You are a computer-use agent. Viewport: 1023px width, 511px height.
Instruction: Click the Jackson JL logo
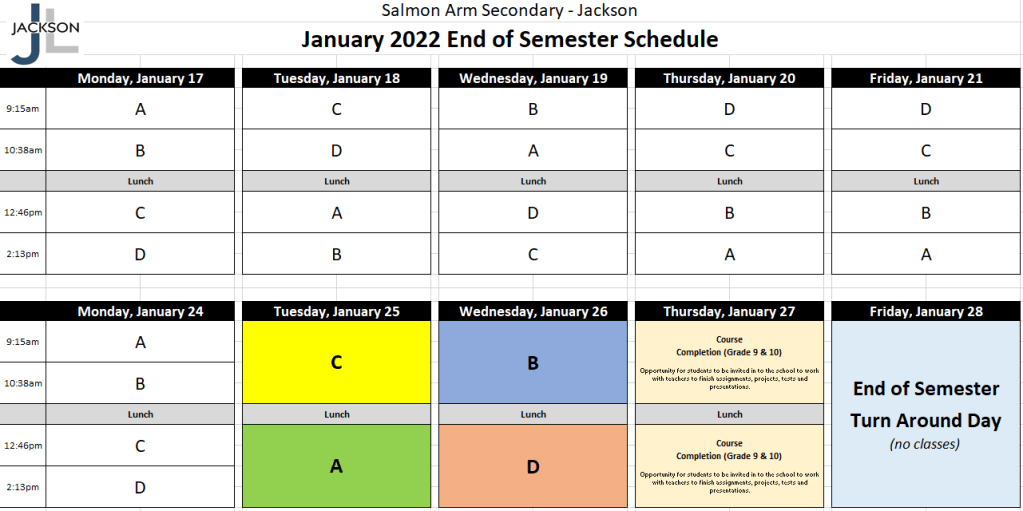(x=43, y=34)
